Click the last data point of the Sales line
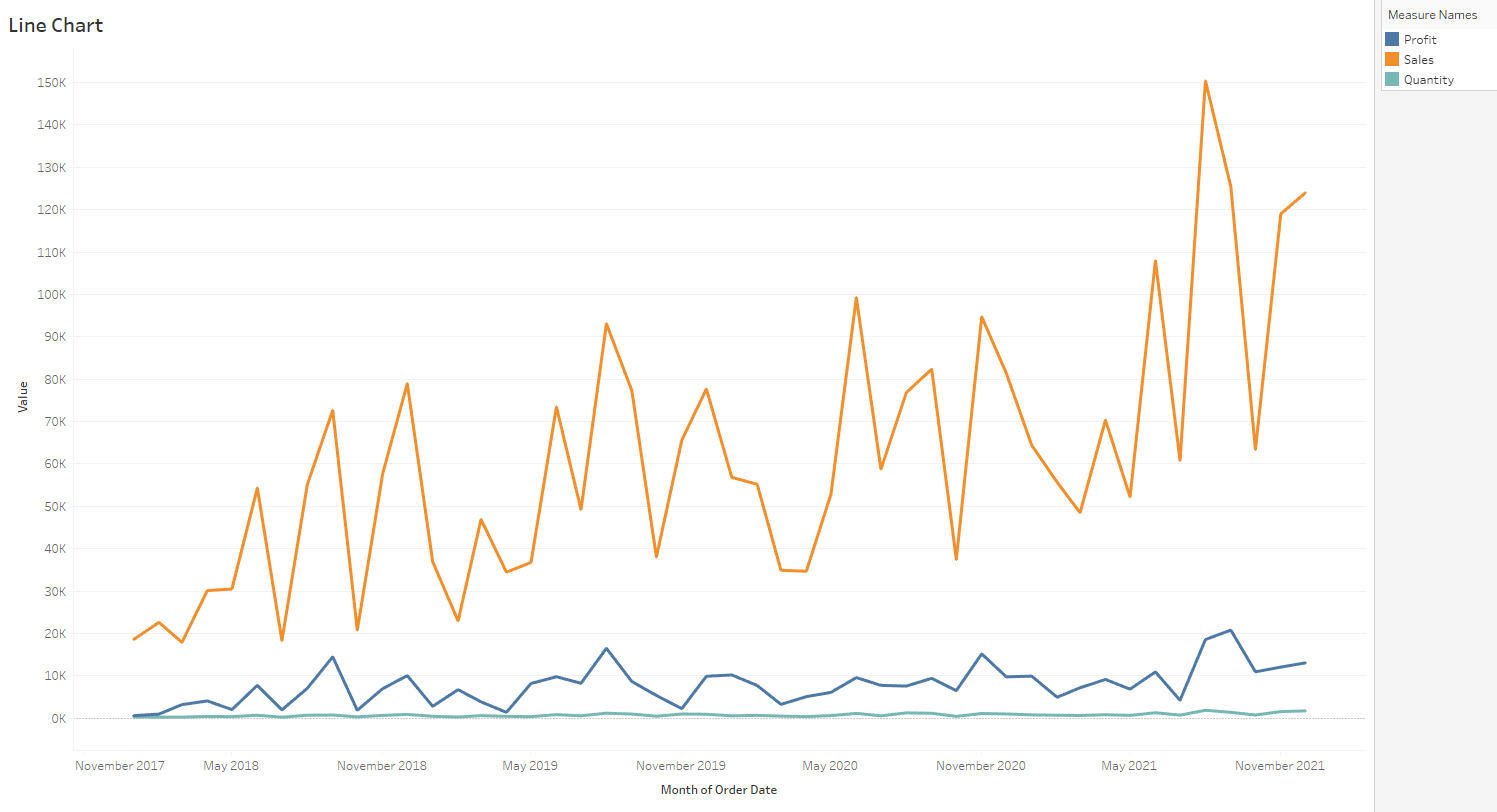 coord(1305,193)
